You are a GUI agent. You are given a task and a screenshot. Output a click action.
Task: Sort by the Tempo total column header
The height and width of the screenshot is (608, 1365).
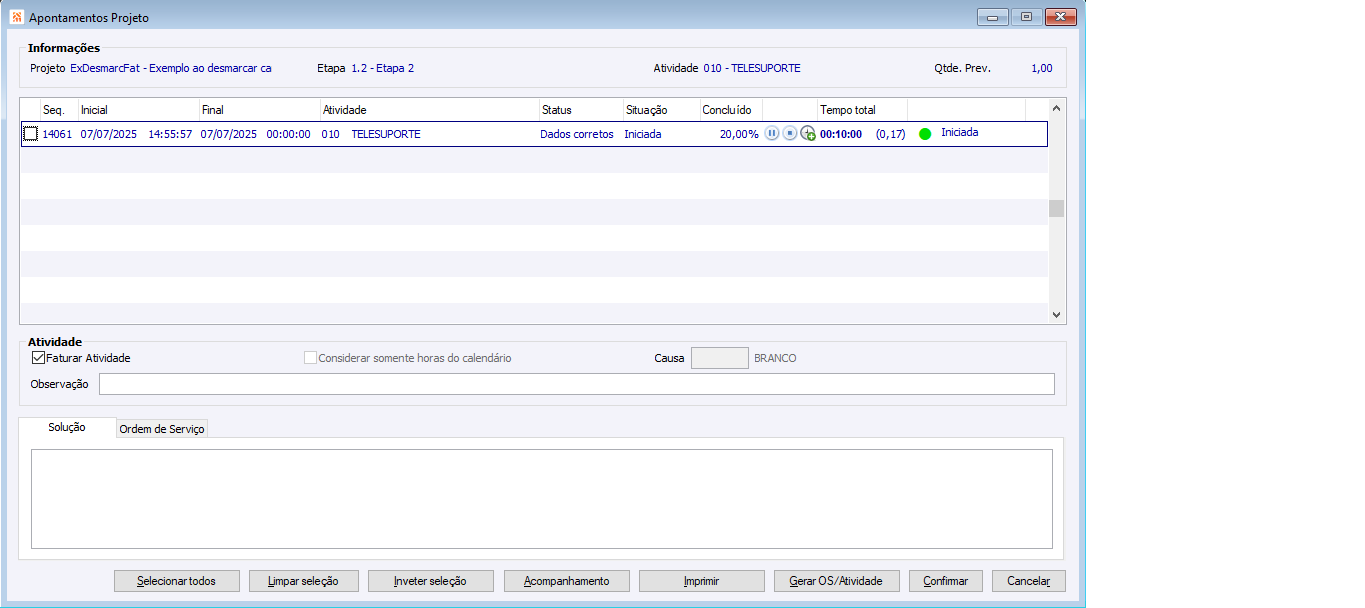pos(862,110)
